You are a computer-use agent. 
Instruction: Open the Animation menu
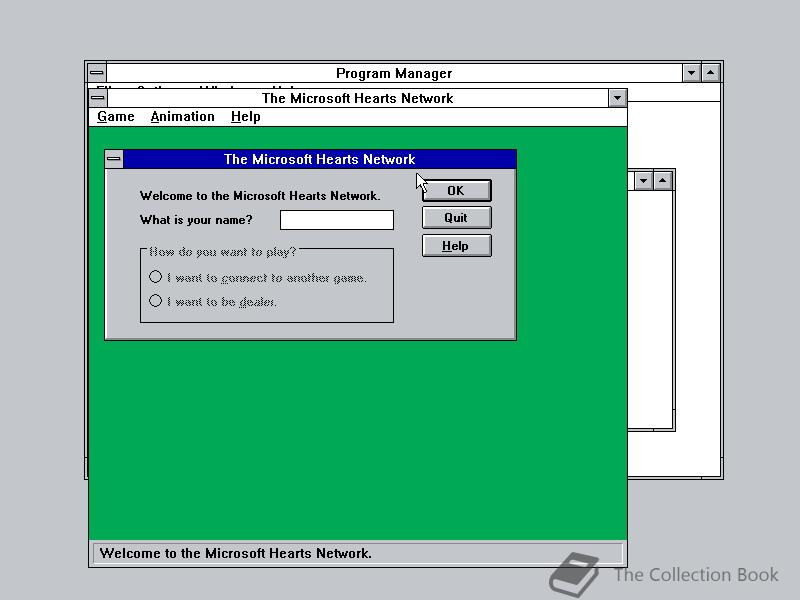pyautogui.click(x=183, y=117)
